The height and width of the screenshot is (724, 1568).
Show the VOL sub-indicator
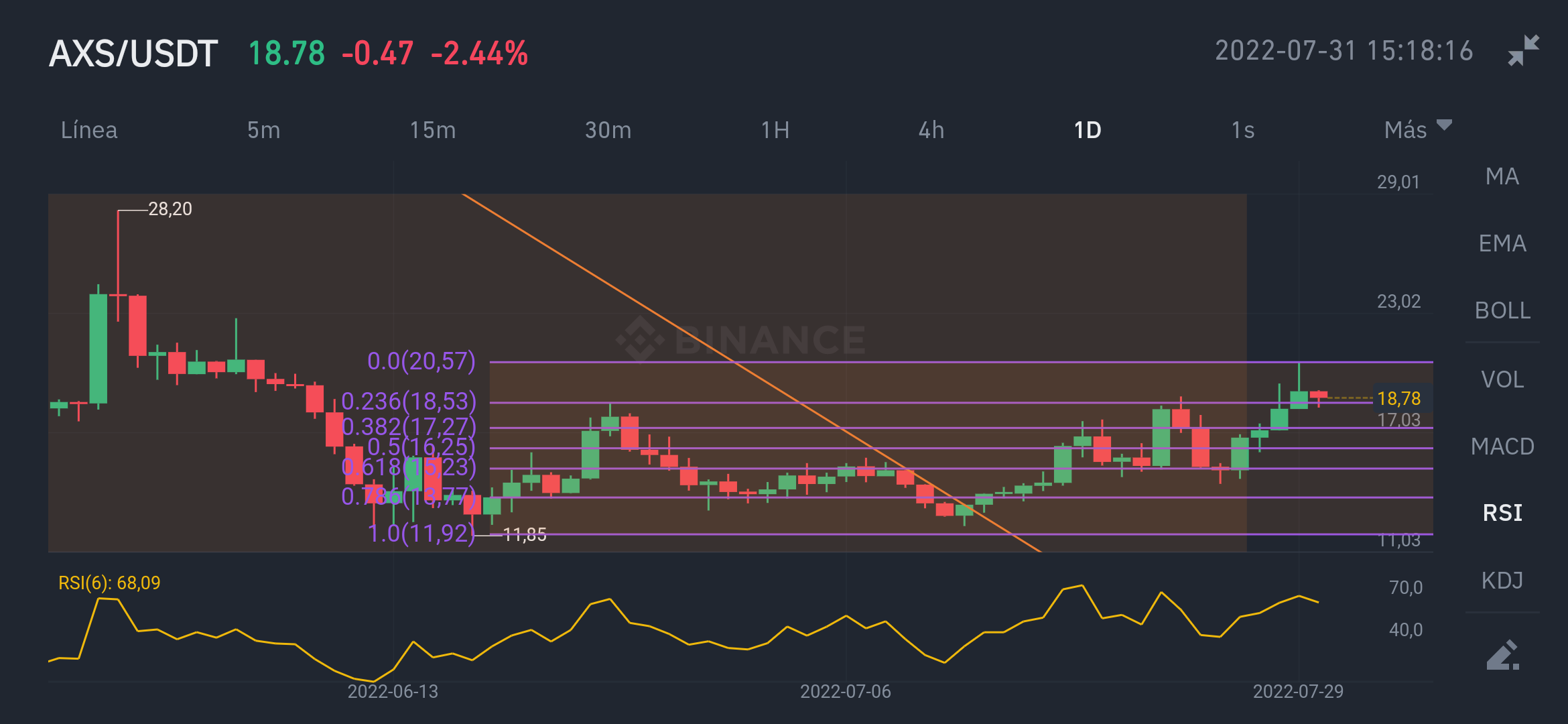click(1502, 379)
